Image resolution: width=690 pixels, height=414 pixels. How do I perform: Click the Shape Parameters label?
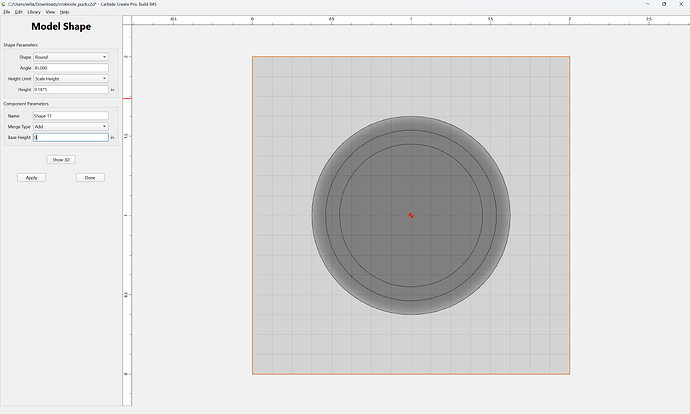click(x=21, y=45)
